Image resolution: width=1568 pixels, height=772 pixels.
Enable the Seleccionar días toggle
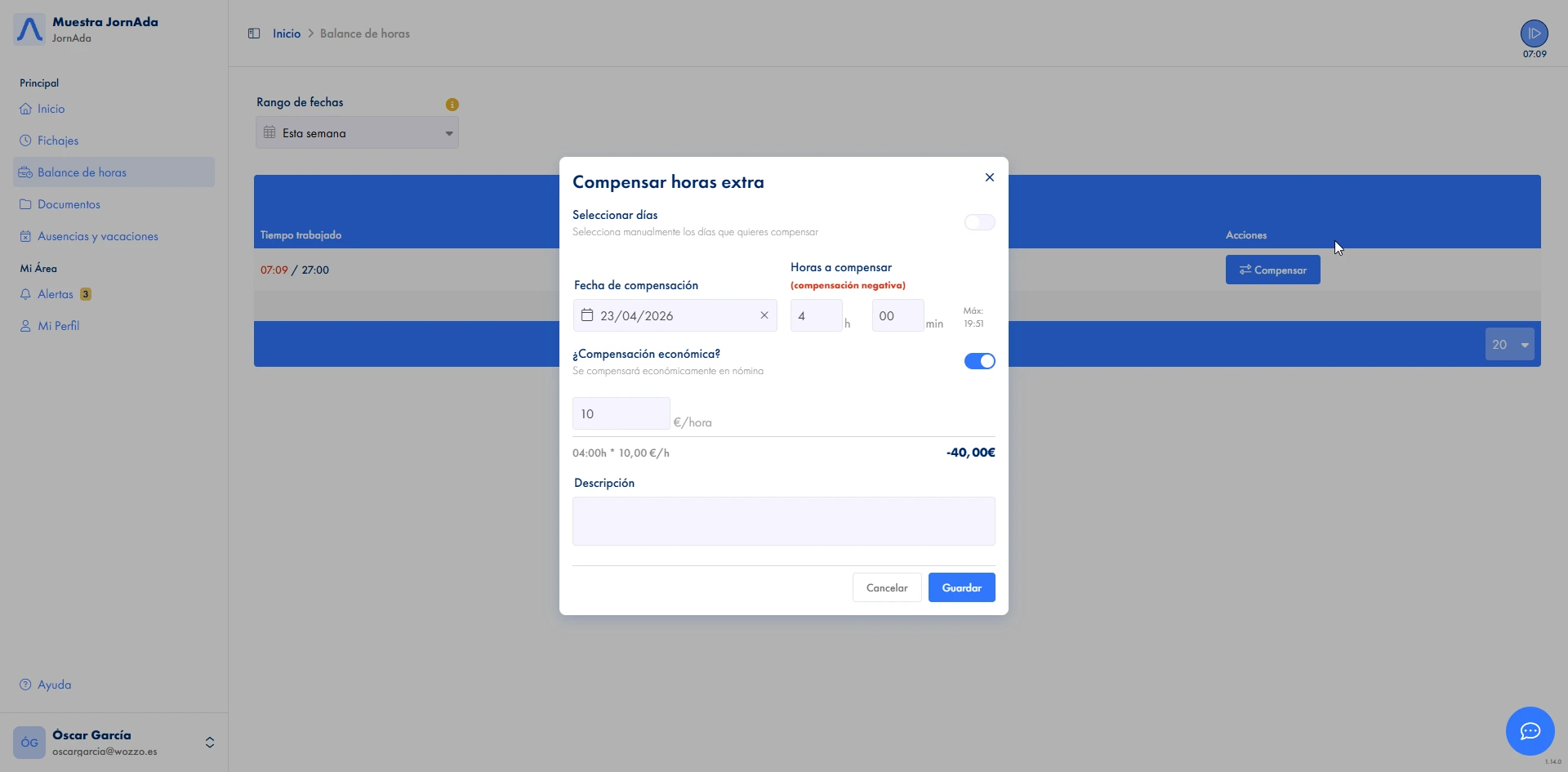click(x=979, y=222)
